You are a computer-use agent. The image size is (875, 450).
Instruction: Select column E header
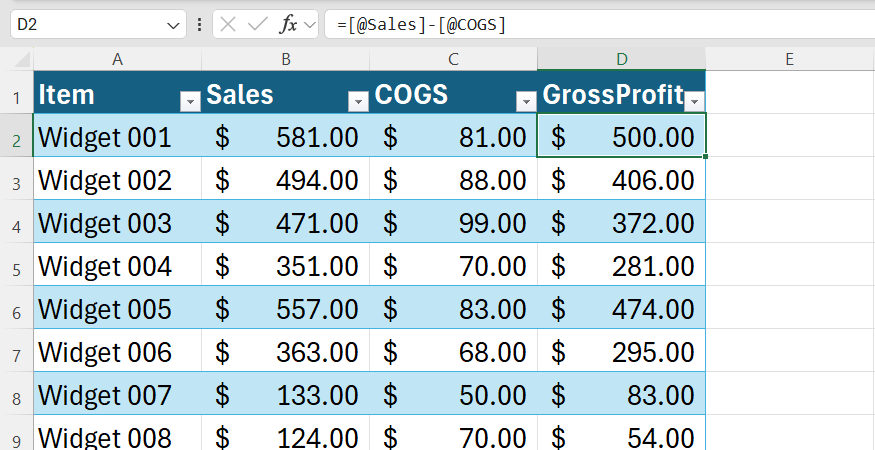790,59
